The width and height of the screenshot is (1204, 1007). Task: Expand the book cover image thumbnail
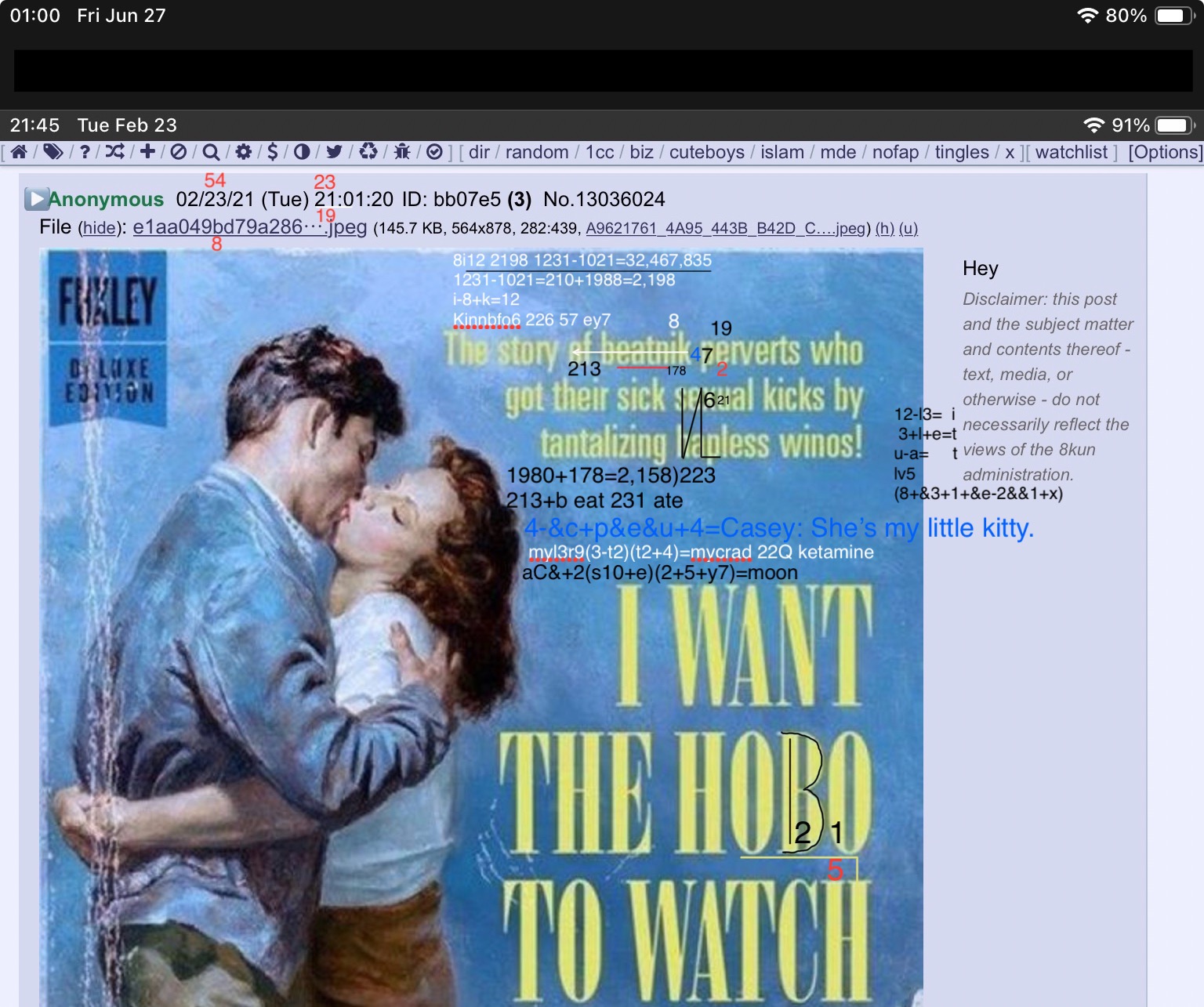481,627
